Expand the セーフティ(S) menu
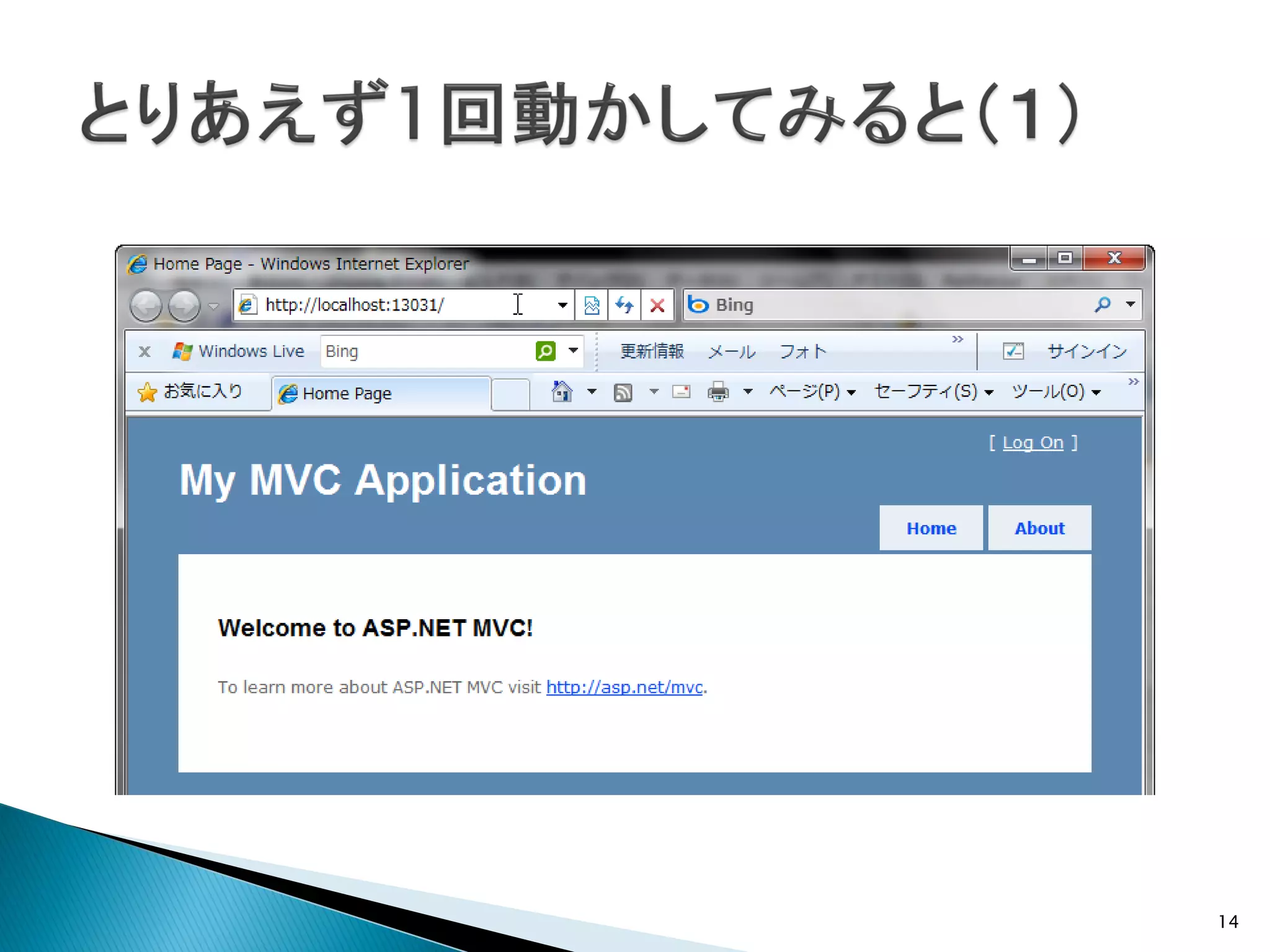Screen dimensions: 1270x952 [933, 392]
